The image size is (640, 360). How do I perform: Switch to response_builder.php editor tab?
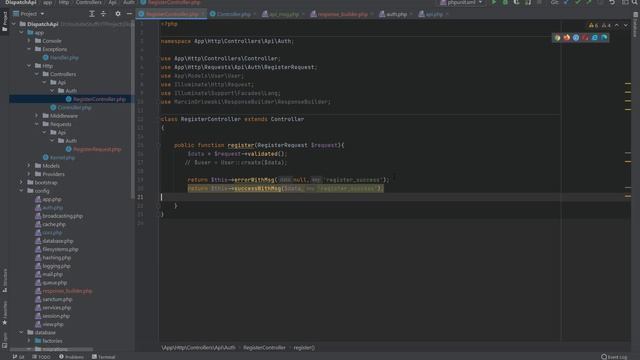(342, 14)
